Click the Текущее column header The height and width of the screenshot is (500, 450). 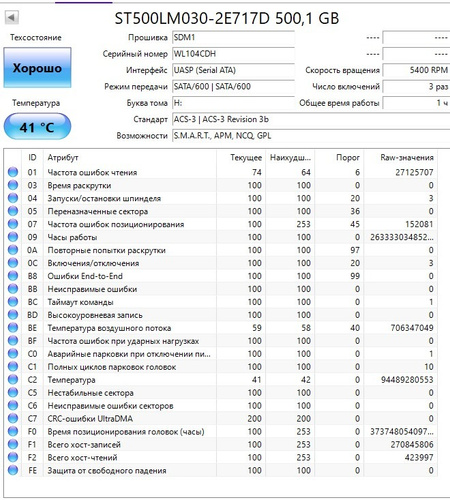click(241, 157)
